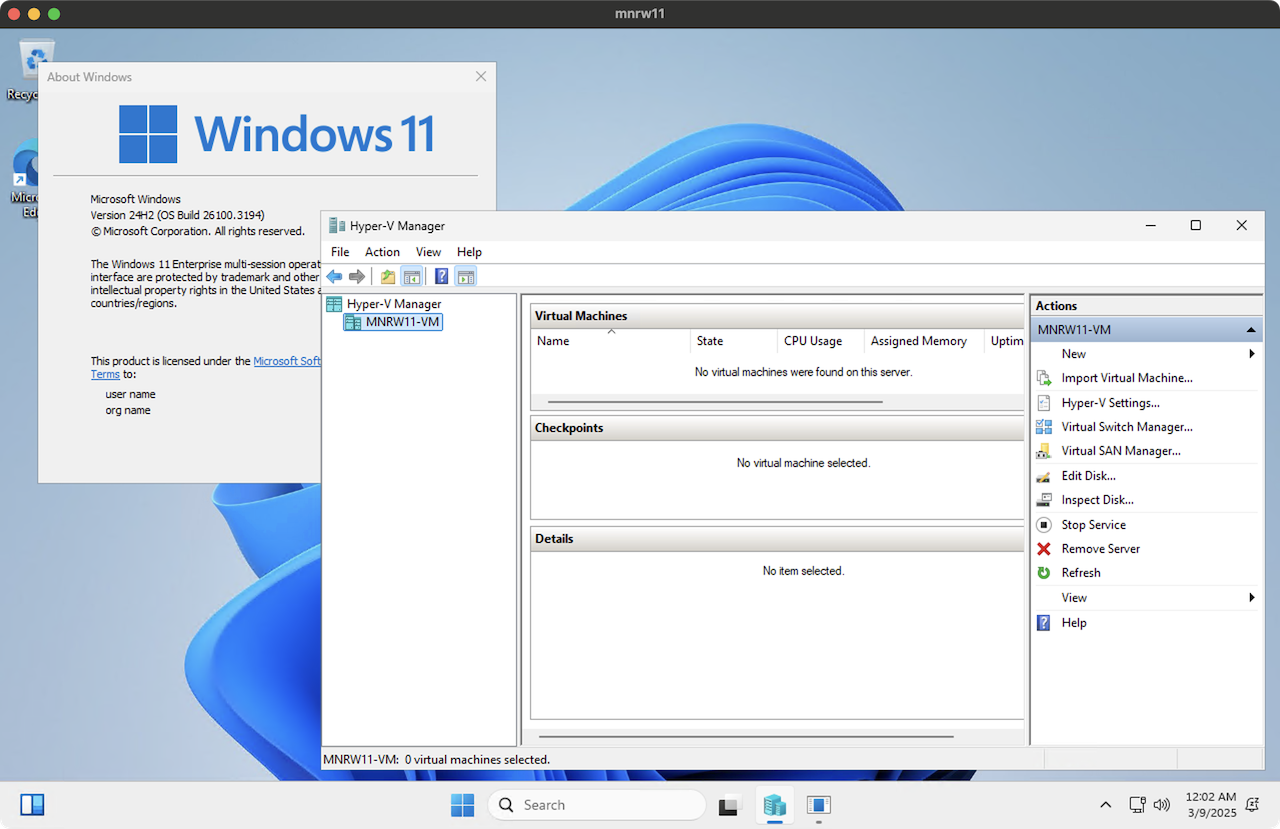
Task: Click the Inspect Disk icon
Action: pos(1044,500)
